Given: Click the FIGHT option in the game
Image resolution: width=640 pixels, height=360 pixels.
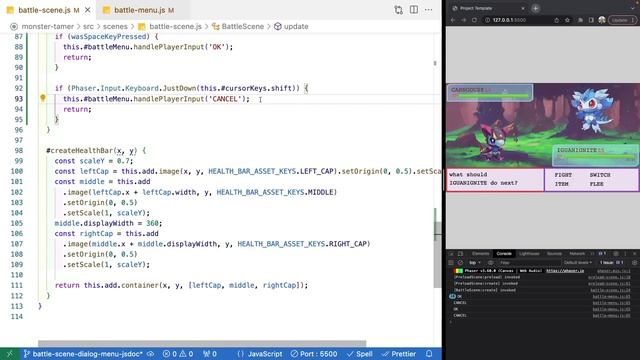Looking at the screenshot, I should (563, 175).
